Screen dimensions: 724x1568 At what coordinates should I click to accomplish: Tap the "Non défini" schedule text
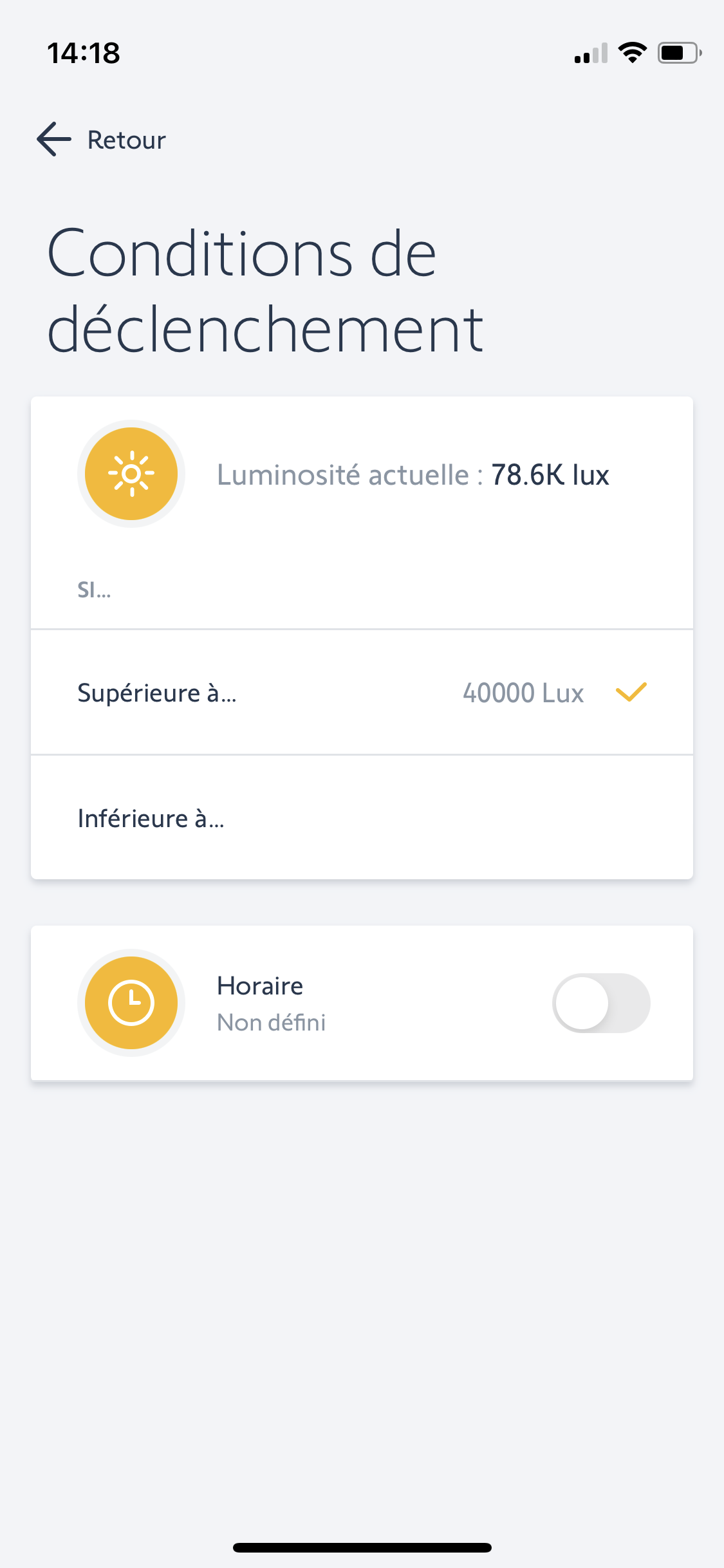tap(271, 1023)
